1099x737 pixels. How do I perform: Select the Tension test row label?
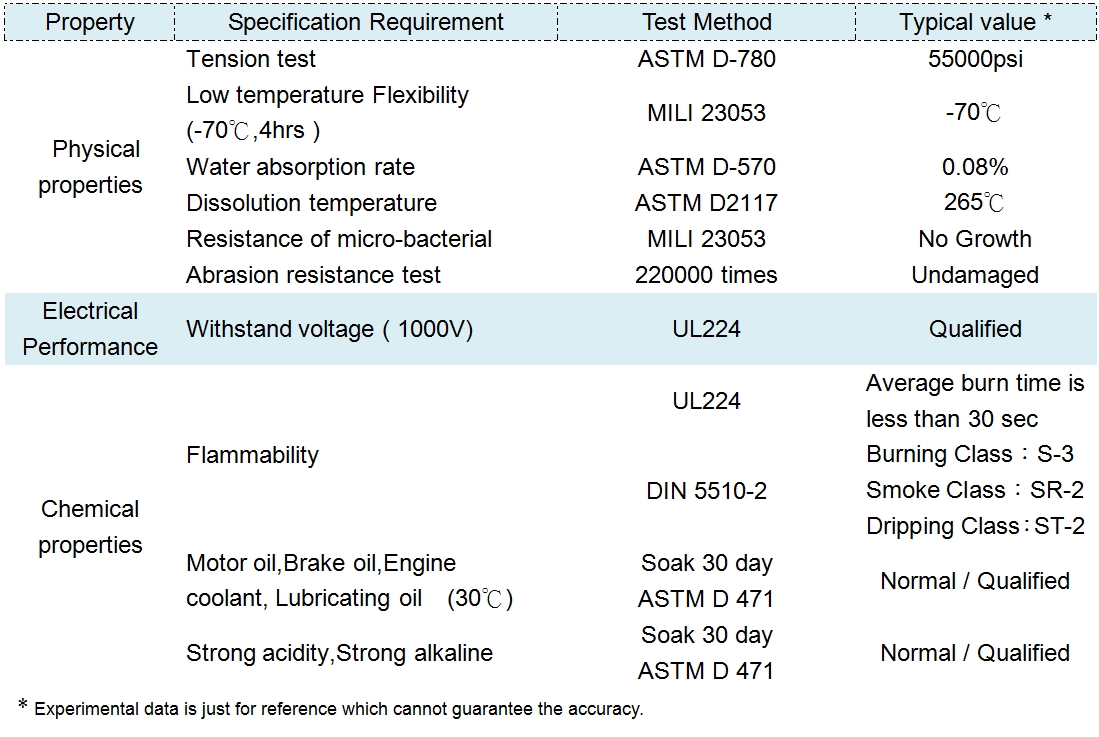251,59
